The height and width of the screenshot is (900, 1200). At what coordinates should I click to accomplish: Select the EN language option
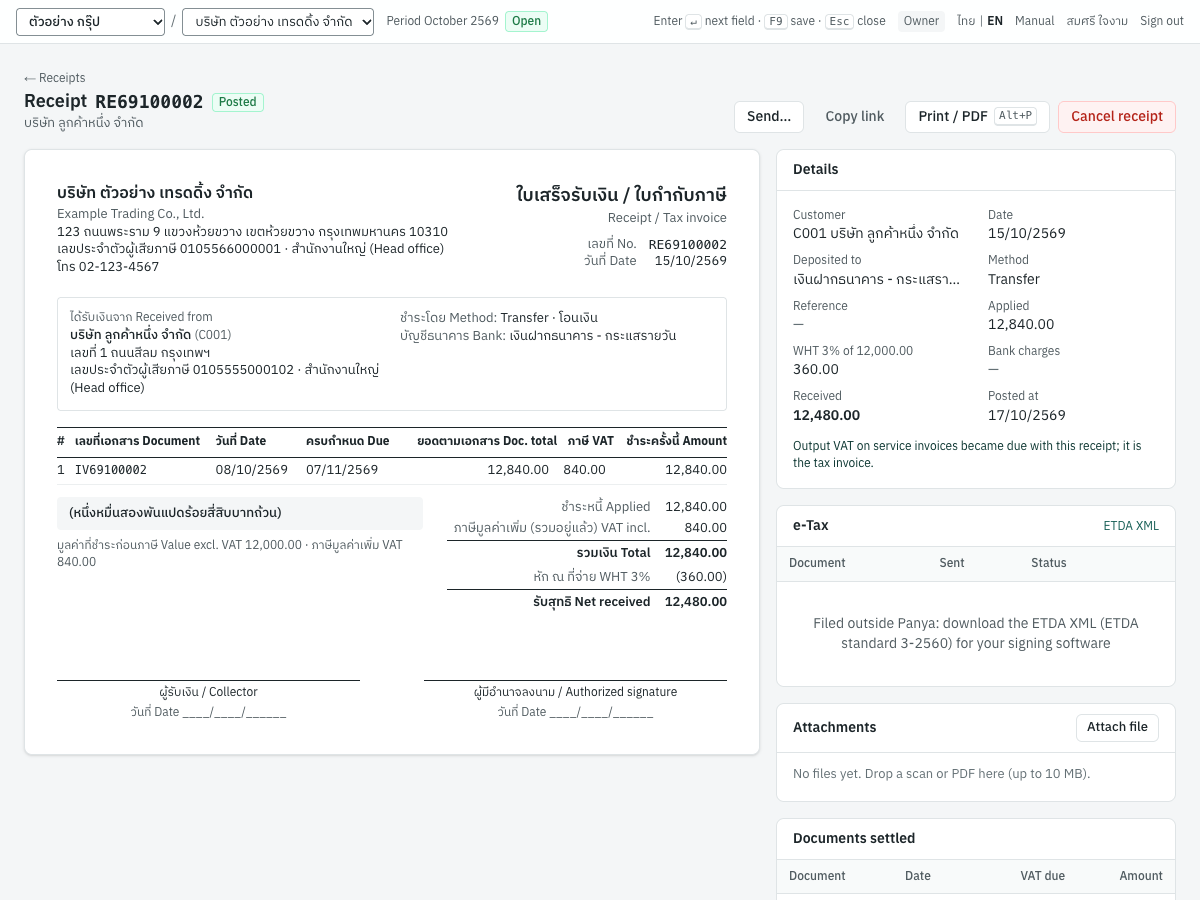[995, 21]
